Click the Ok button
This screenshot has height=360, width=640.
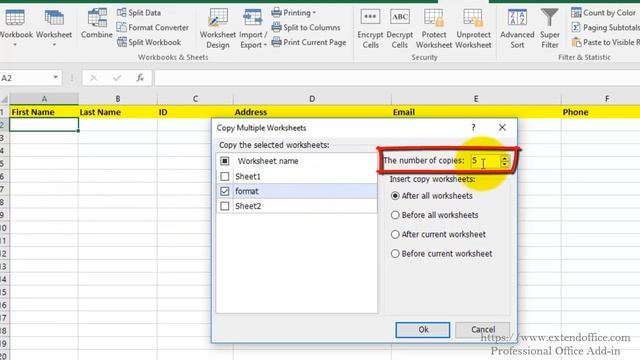pyautogui.click(x=423, y=329)
